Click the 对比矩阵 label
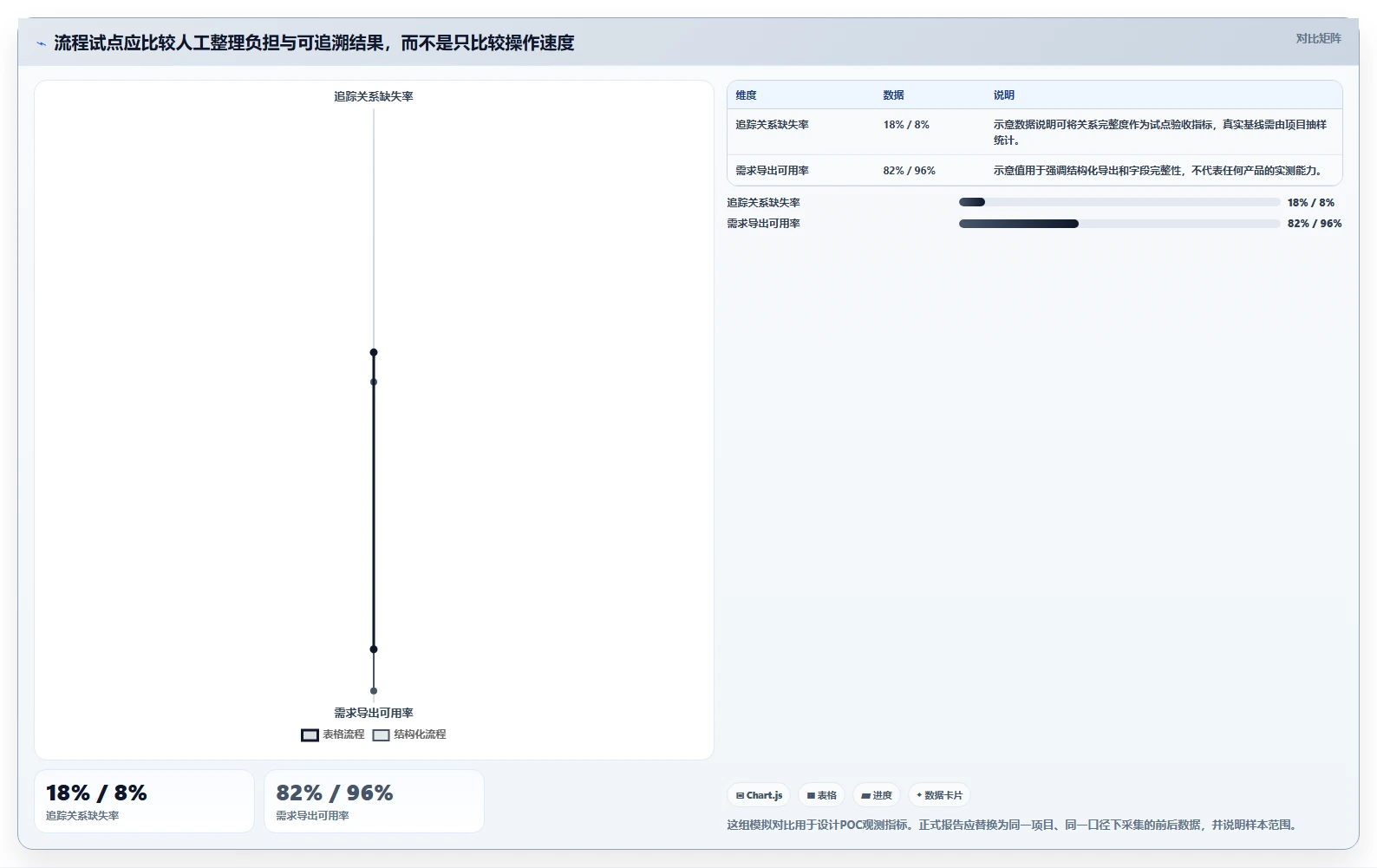The height and width of the screenshot is (868, 1377). (1318, 38)
